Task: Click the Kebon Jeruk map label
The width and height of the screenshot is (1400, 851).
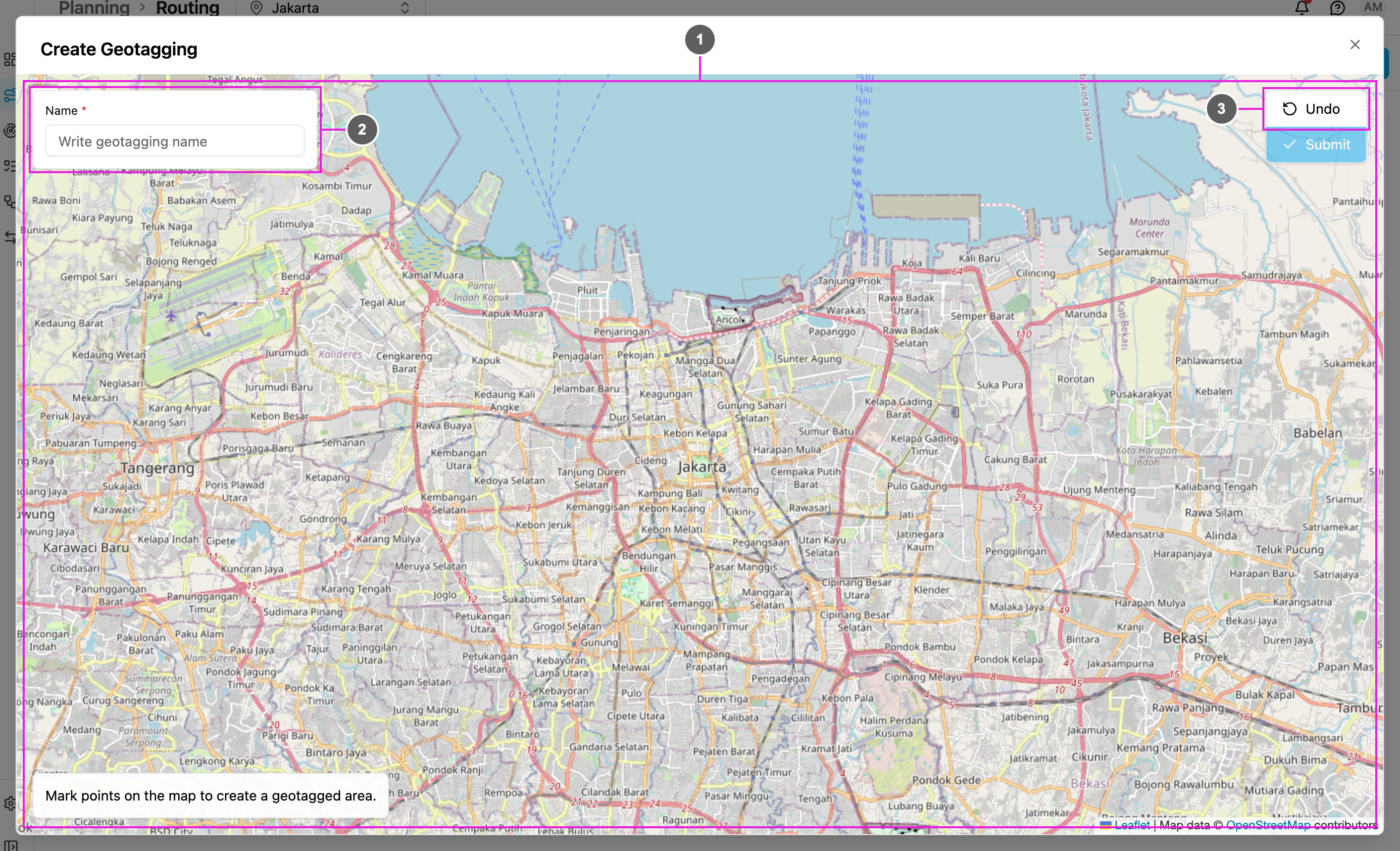Action: 543,524
